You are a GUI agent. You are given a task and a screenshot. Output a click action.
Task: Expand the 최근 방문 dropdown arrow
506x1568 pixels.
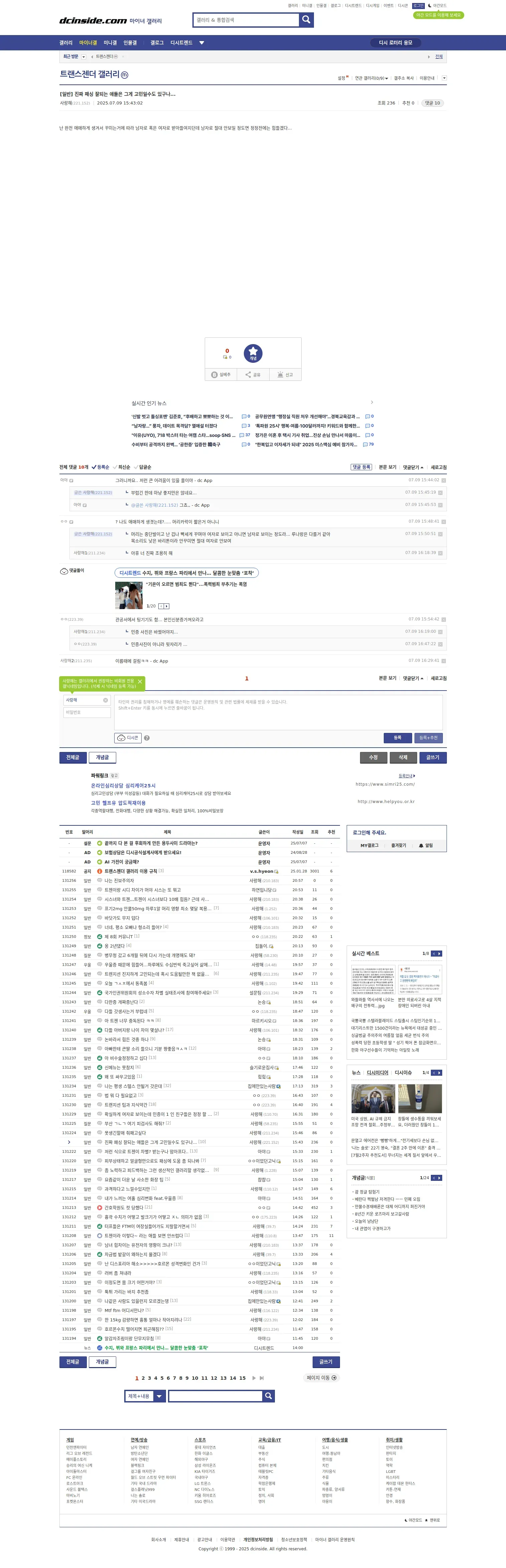(x=83, y=57)
